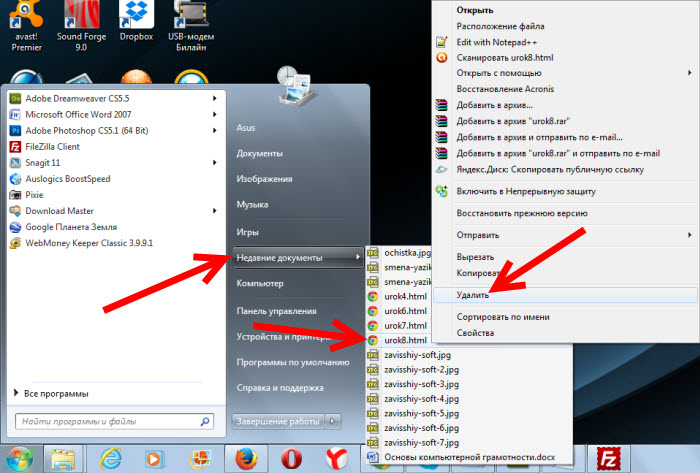
Task: Click the Dropbox desktop icon
Action: coord(135,20)
